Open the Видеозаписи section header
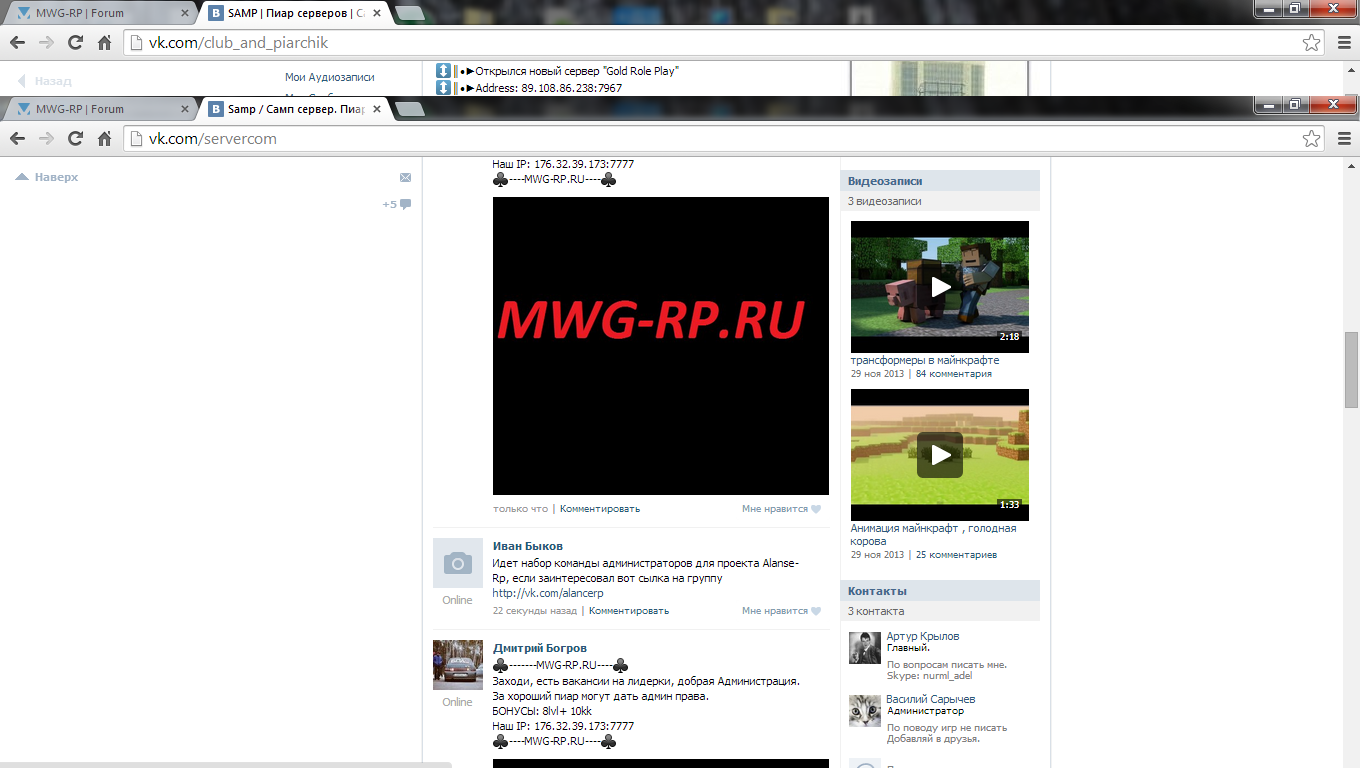The height and width of the screenshot is (768, 1360). click(940, 181)
